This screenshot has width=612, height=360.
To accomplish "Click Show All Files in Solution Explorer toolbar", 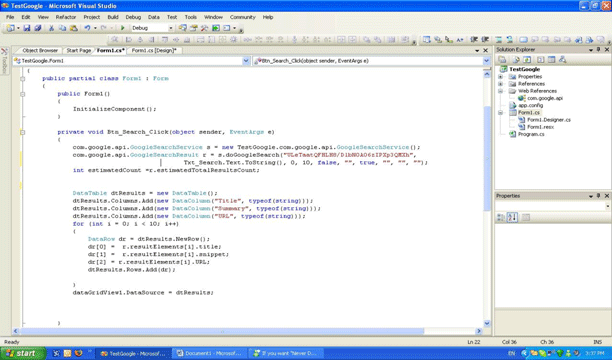I will pos(516,60).
